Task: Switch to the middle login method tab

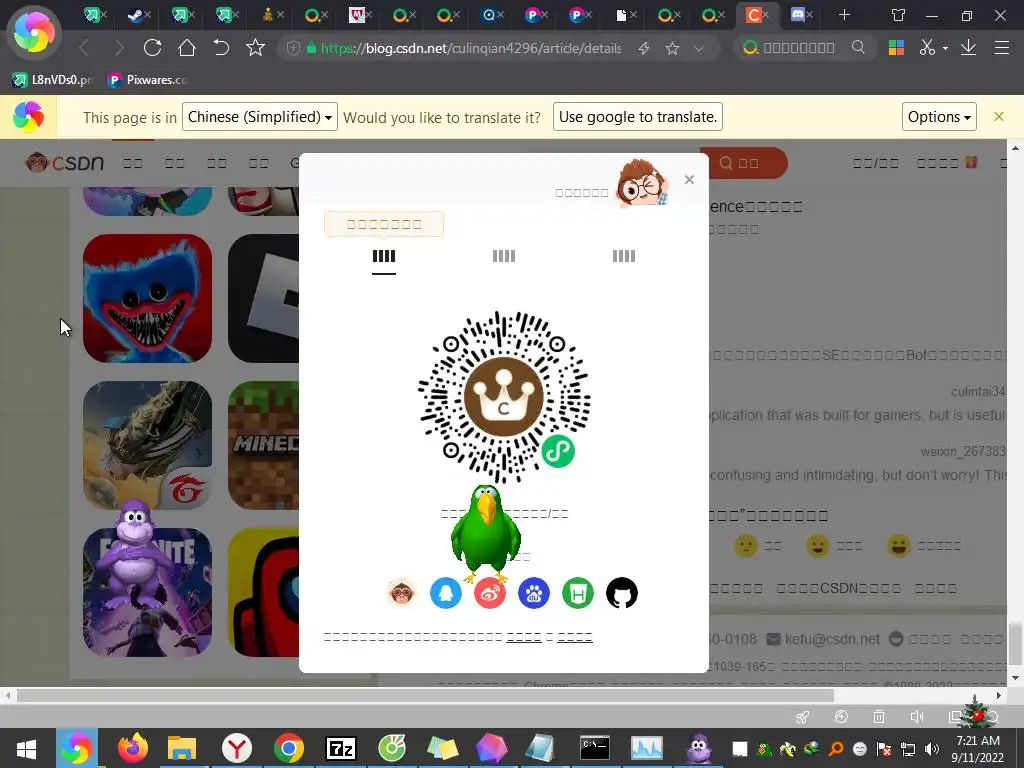Action: point(504,256)
